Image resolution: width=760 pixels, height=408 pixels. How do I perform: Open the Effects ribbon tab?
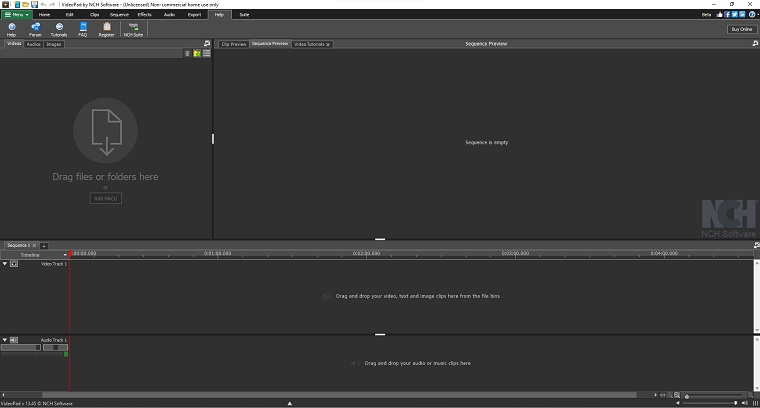[x=144, y=15]
